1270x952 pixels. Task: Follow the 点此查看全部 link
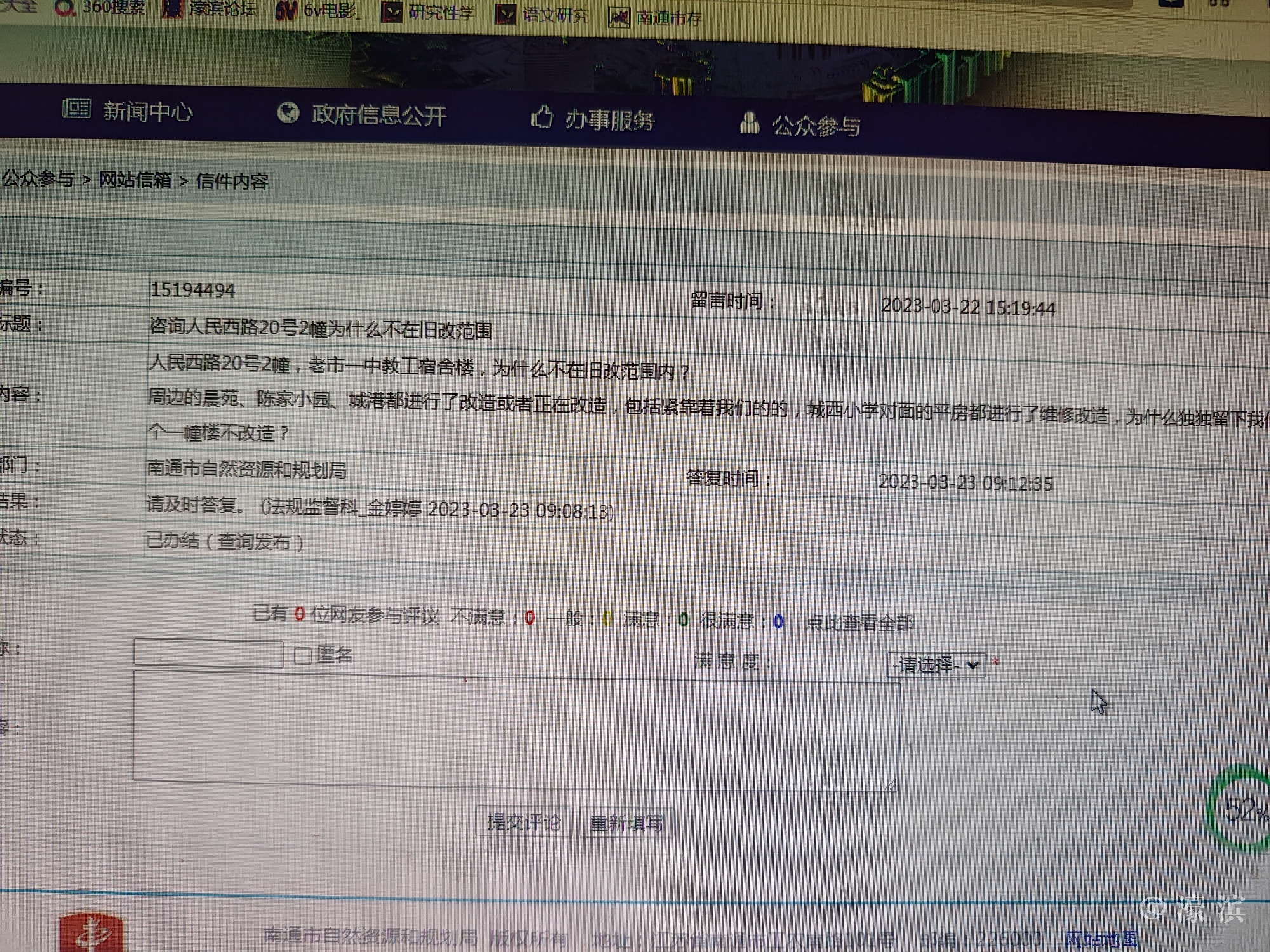(x=859, y=623)
